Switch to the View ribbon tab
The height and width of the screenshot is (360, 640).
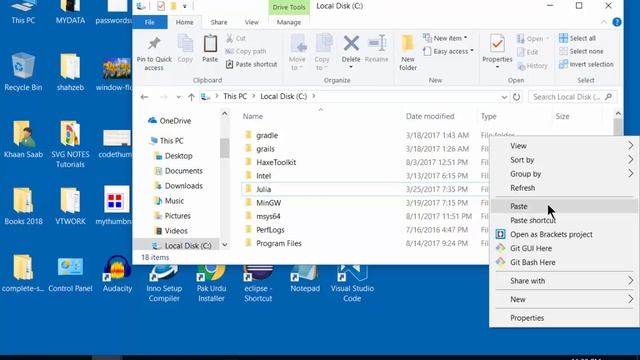(x=251, y=22)
